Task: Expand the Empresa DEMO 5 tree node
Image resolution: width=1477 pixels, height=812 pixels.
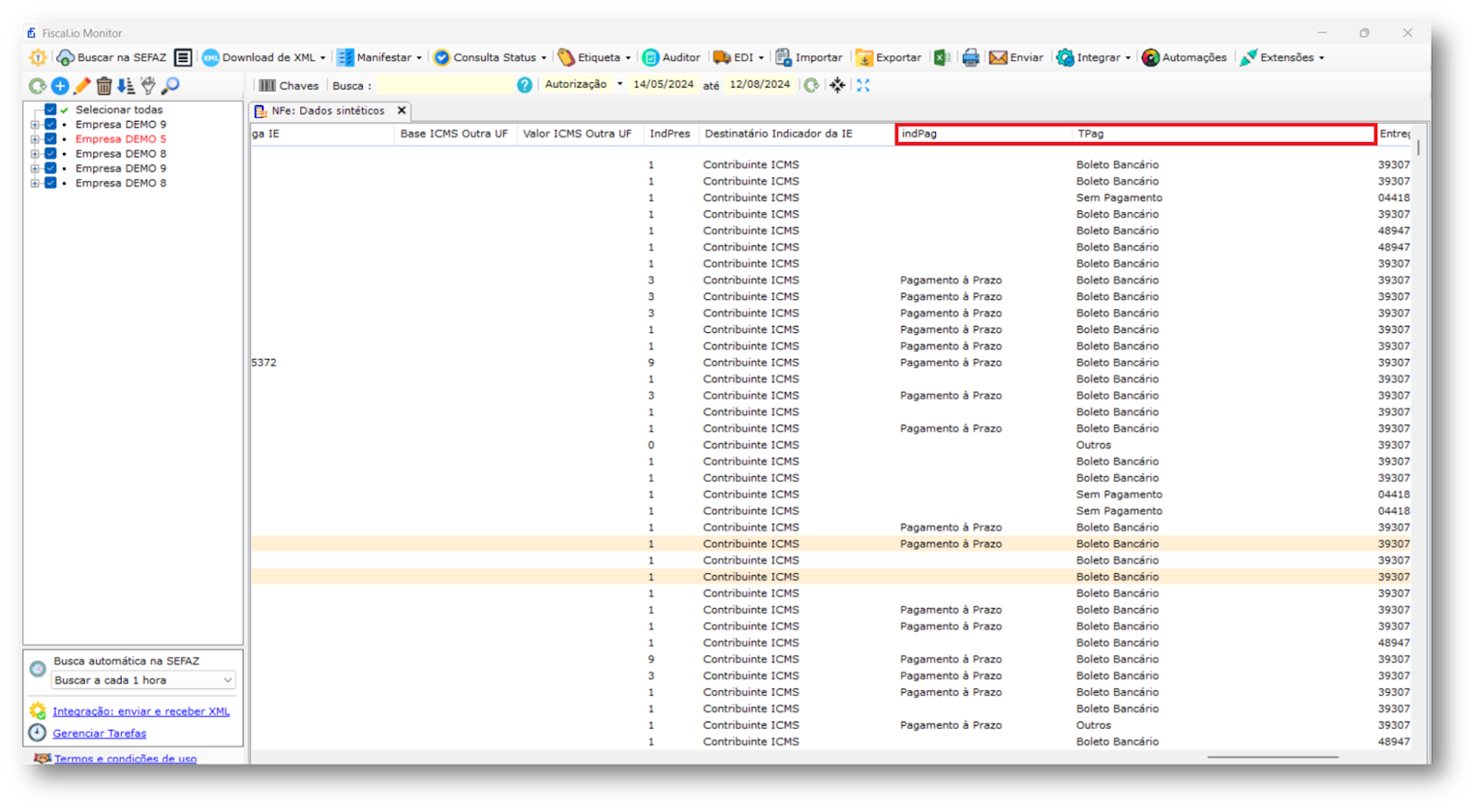Action: coord(35,139)
